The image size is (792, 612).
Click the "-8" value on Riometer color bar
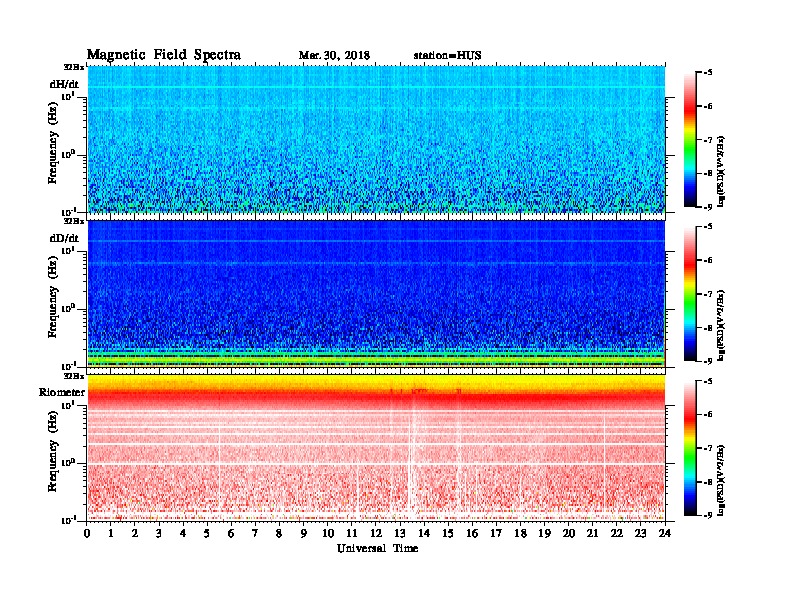[708, 481]
